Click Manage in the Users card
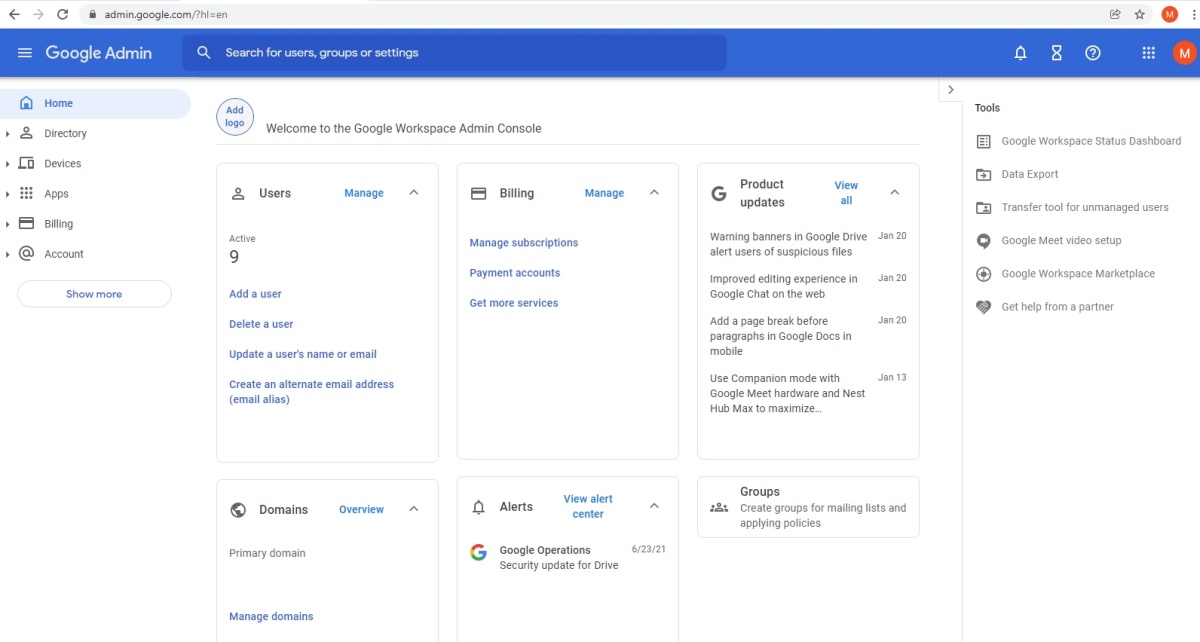1200x642 pixels. coord(364,193)
